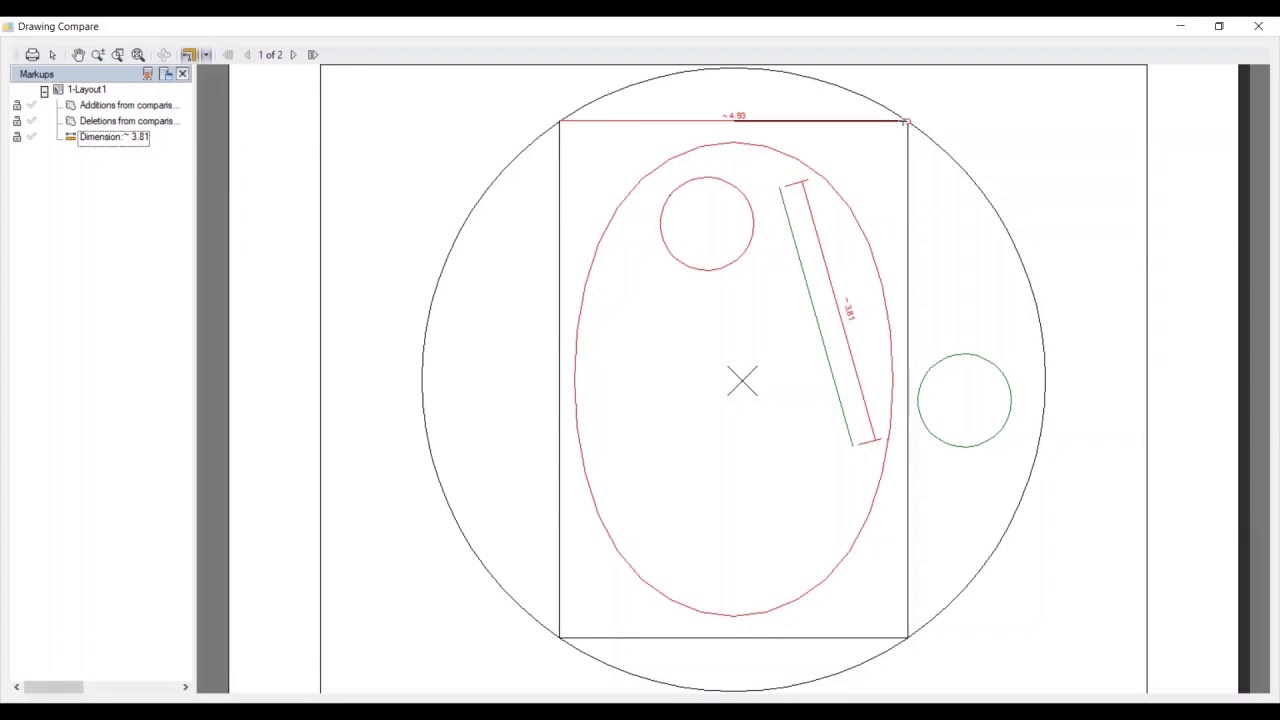Click the dynamic zoom tool icon
The width and height of the screenshot is (1280, 720).
138,55
